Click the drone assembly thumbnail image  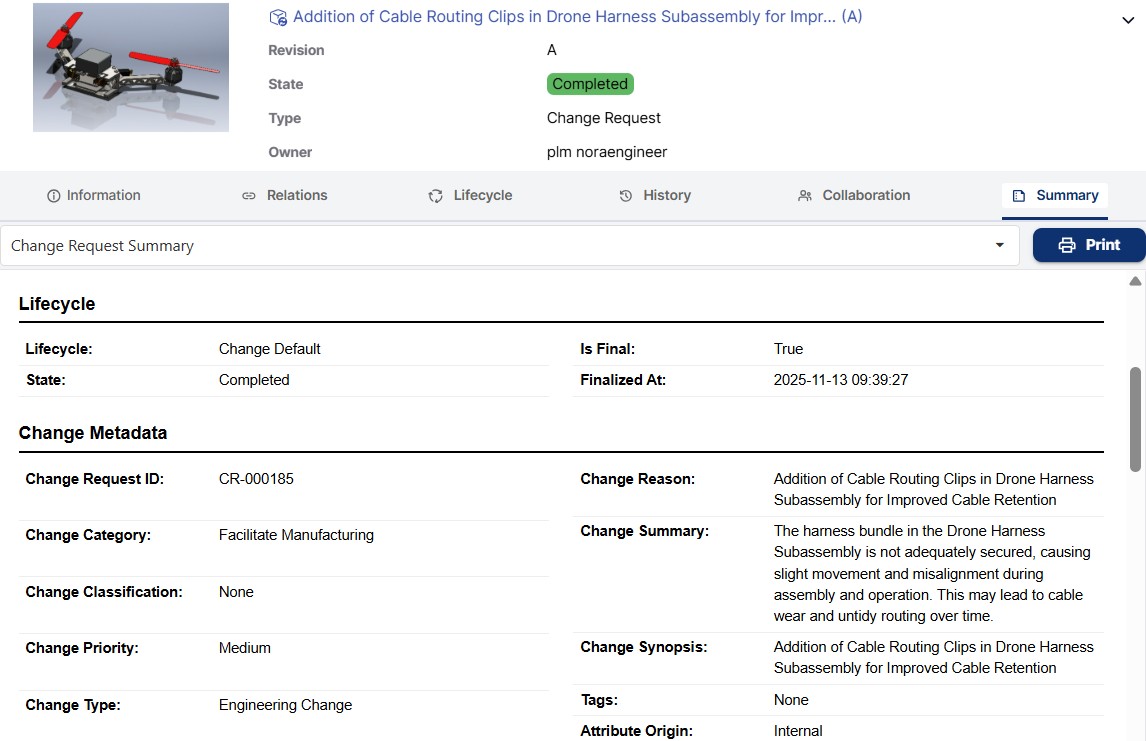pyautogui.click(x=131, y=67)
